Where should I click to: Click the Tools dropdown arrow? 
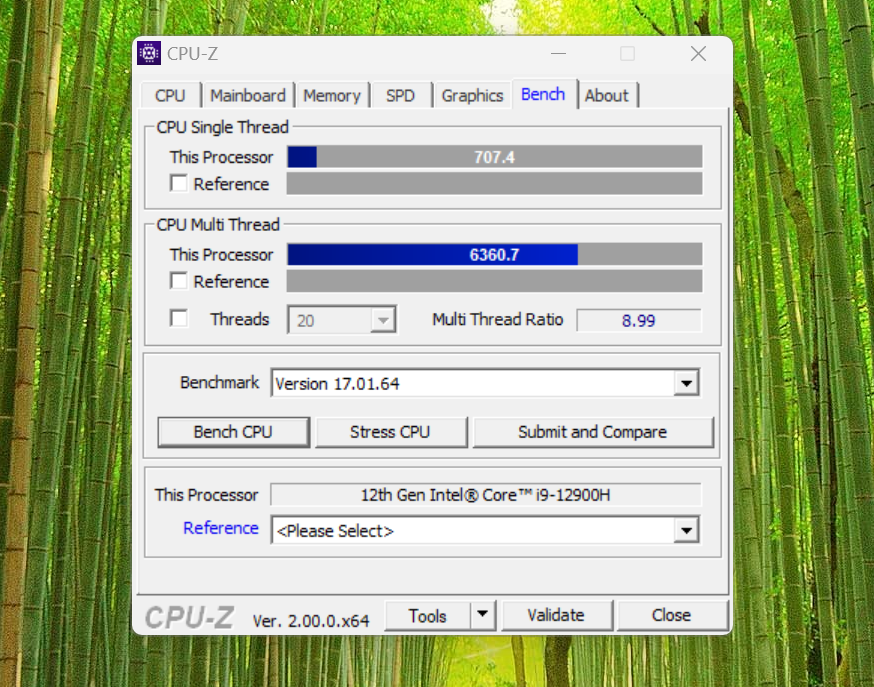pyautogui.click(x=483, y=615)
